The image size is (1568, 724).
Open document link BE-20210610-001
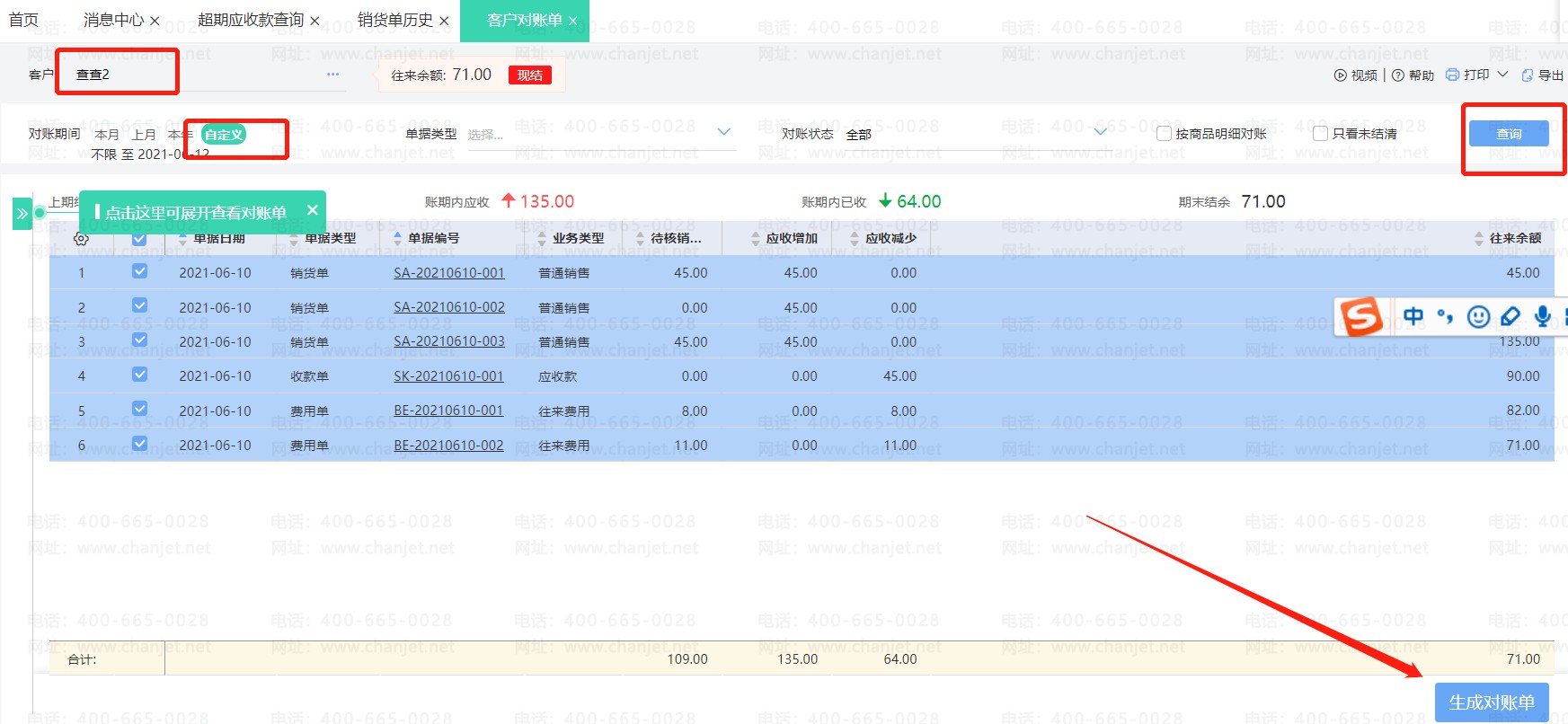448,411
